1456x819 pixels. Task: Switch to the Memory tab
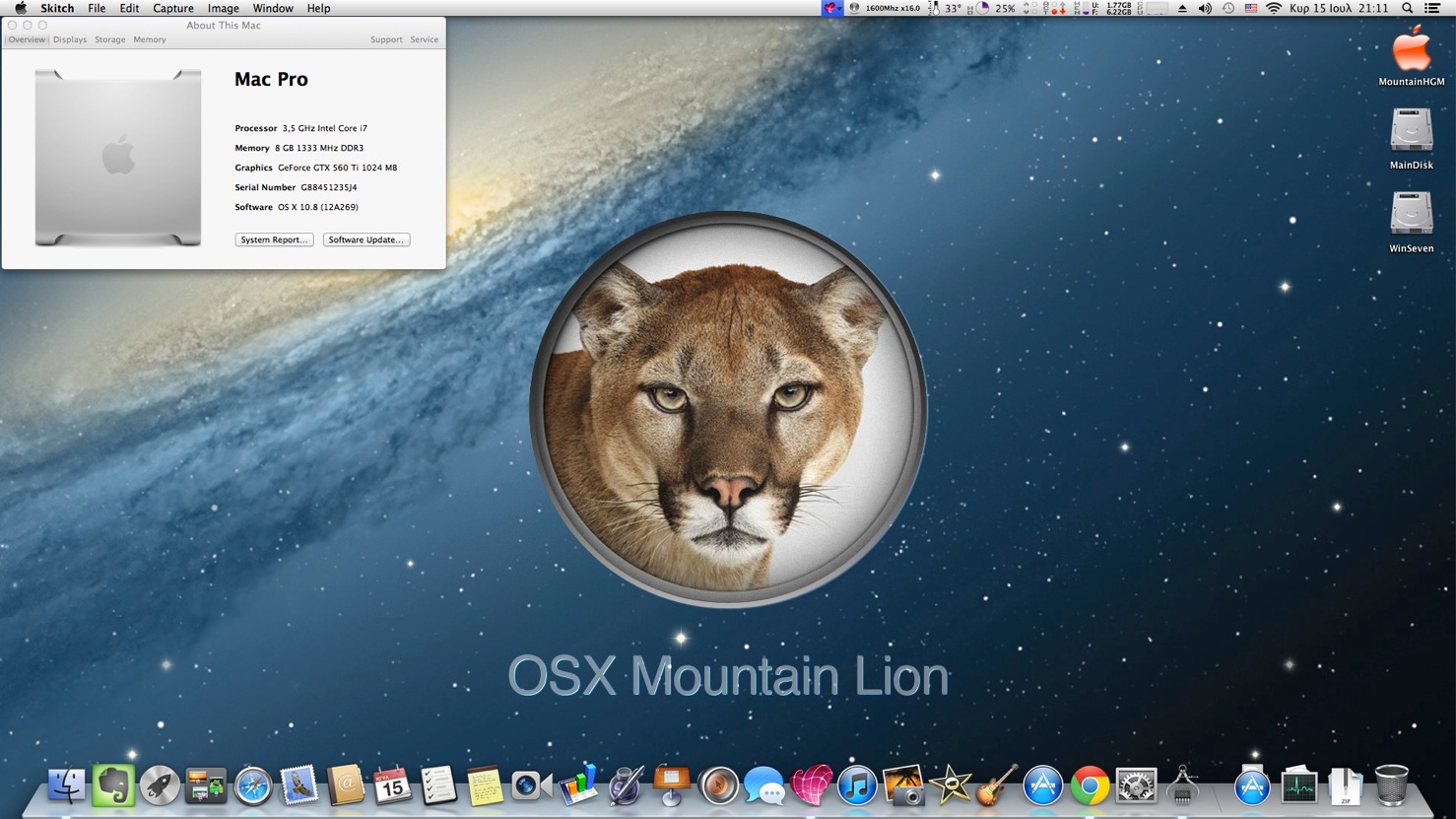pyautogui.click(x=150, y=39)
